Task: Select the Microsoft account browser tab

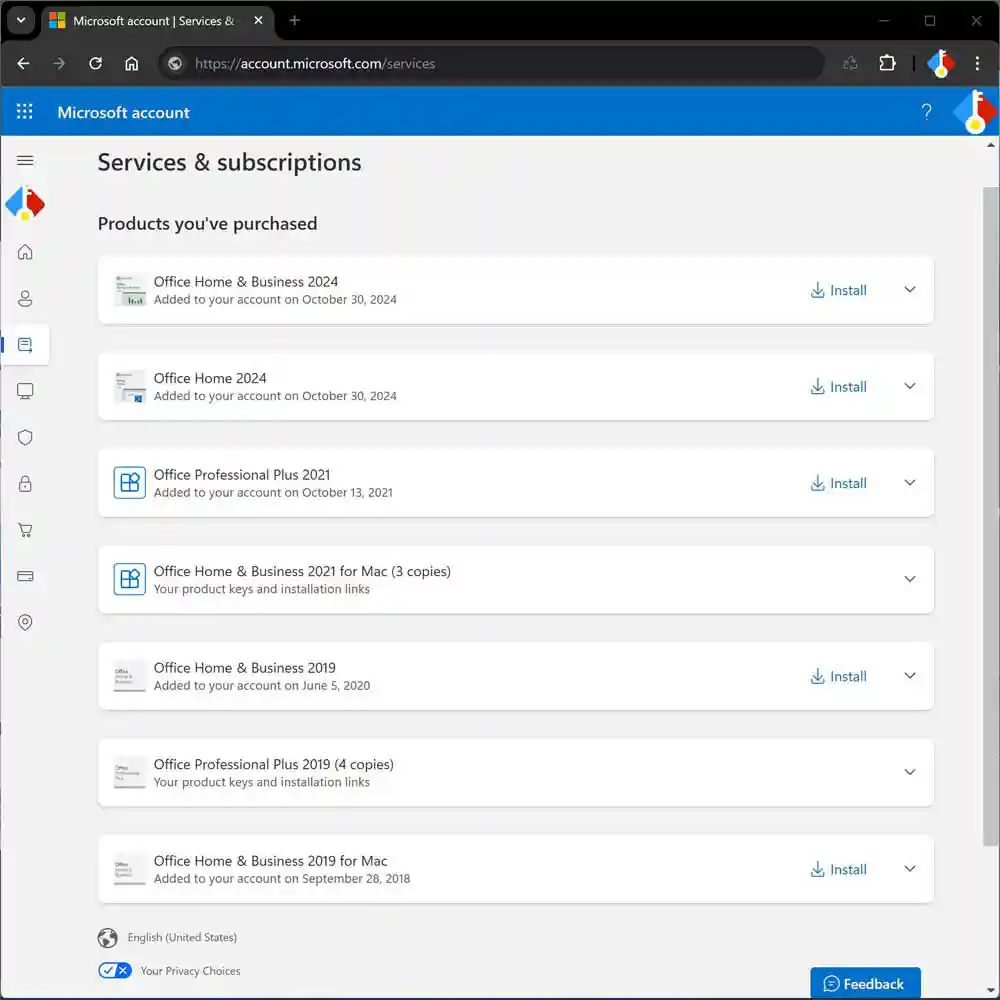Action: coord(150,21)
